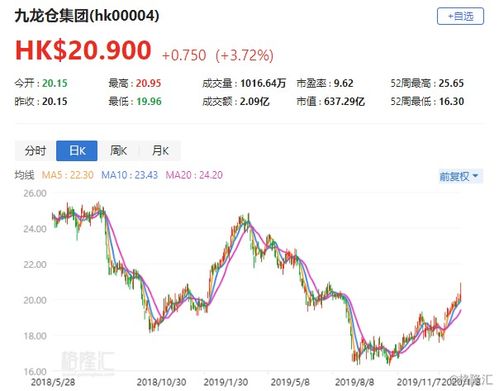Click the 最低 value 19.96
Screen dimensions: 499x391
tap(149, 101)
